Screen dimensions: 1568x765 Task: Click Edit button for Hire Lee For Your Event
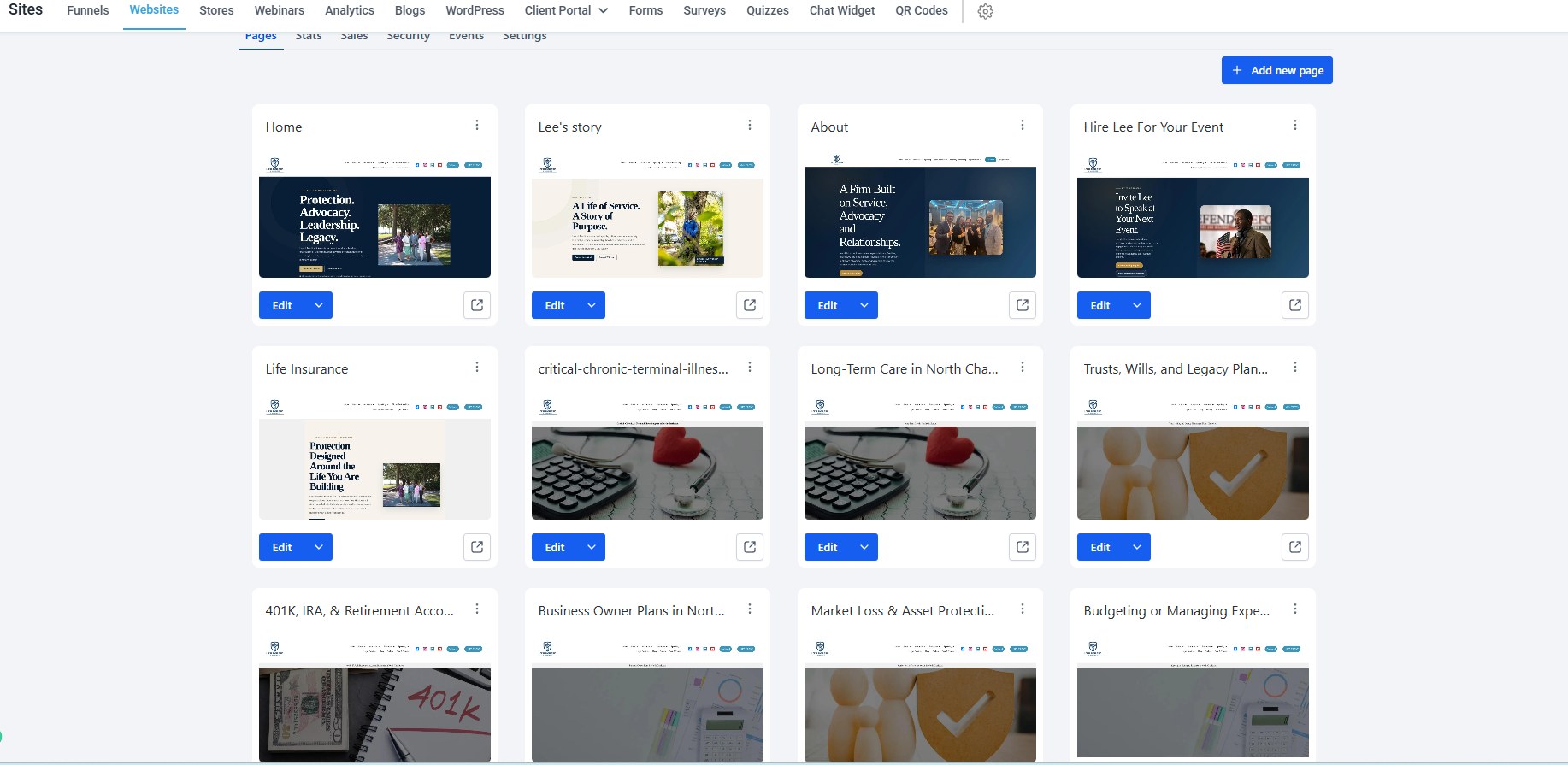1100,305
